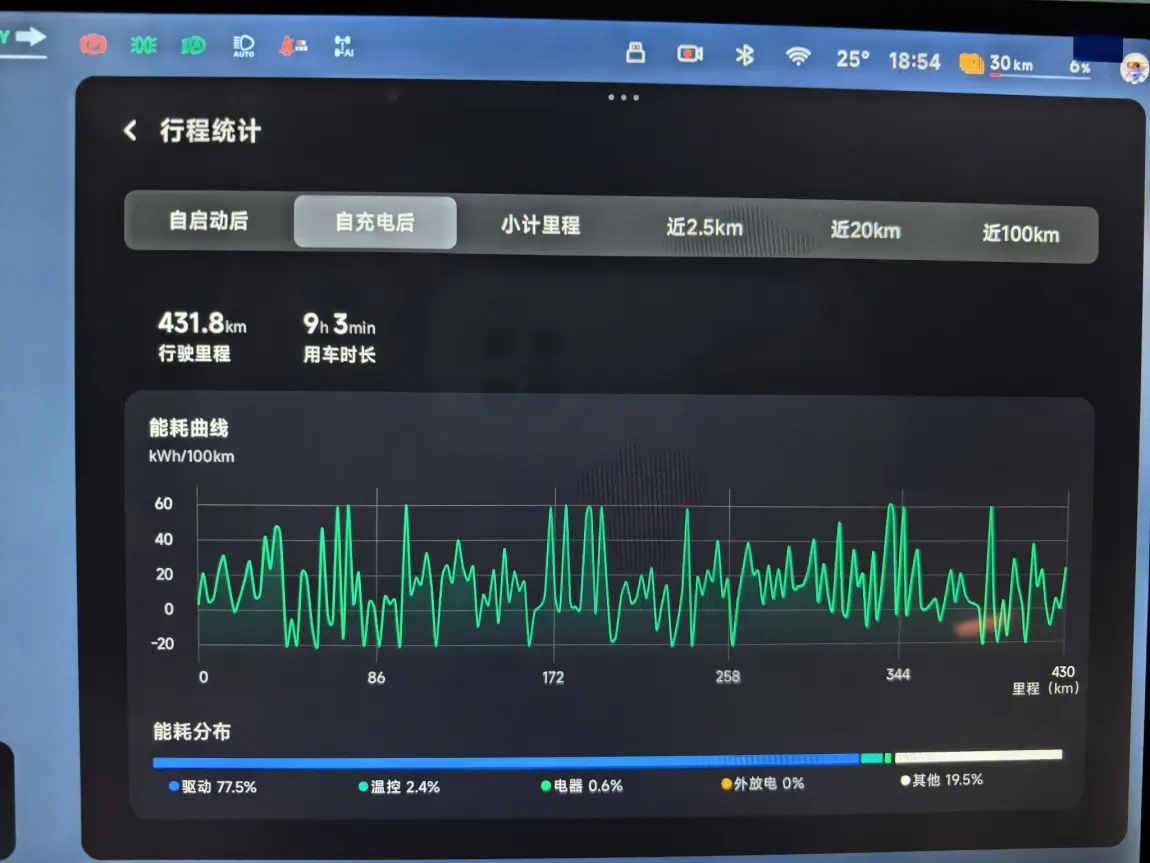Screen dimensions: 1150x863
Task: Open the 小计里程 tab
Action: (x=540, y=225)
